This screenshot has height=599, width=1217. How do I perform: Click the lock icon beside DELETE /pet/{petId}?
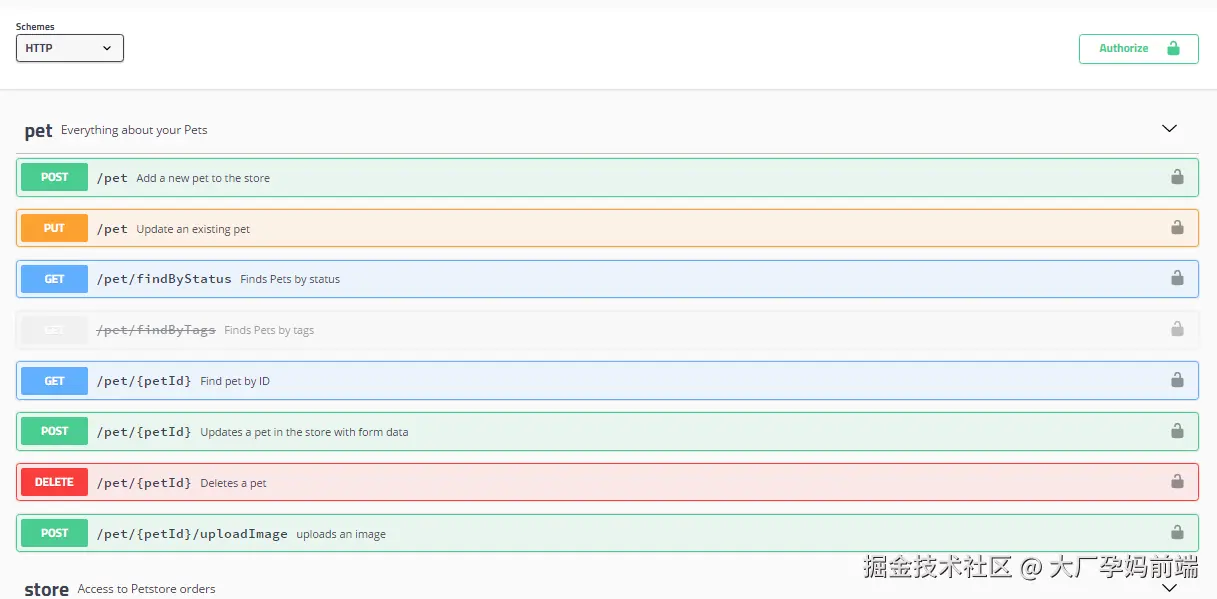[1178, 482]
